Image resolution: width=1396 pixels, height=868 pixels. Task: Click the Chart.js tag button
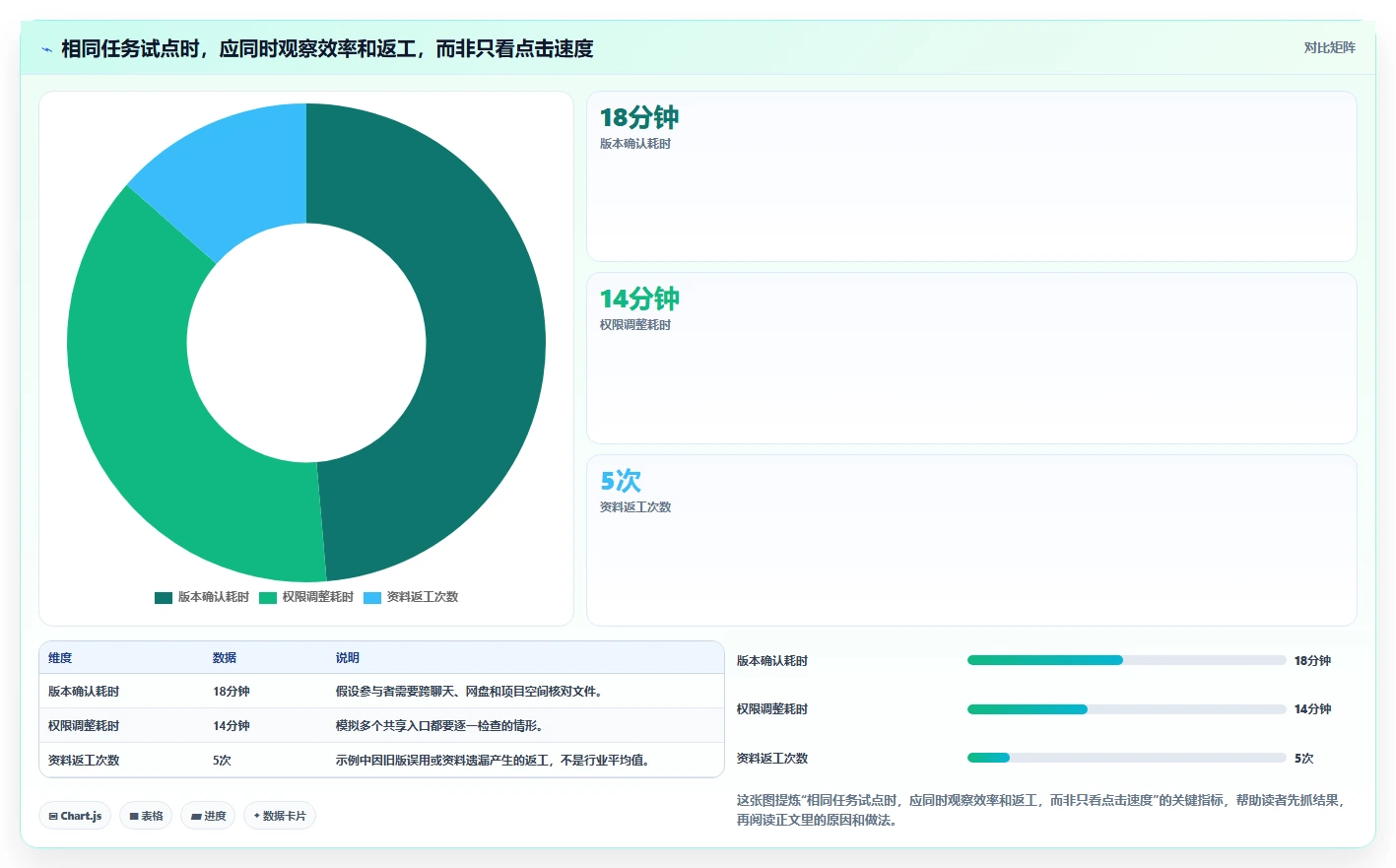75,816
